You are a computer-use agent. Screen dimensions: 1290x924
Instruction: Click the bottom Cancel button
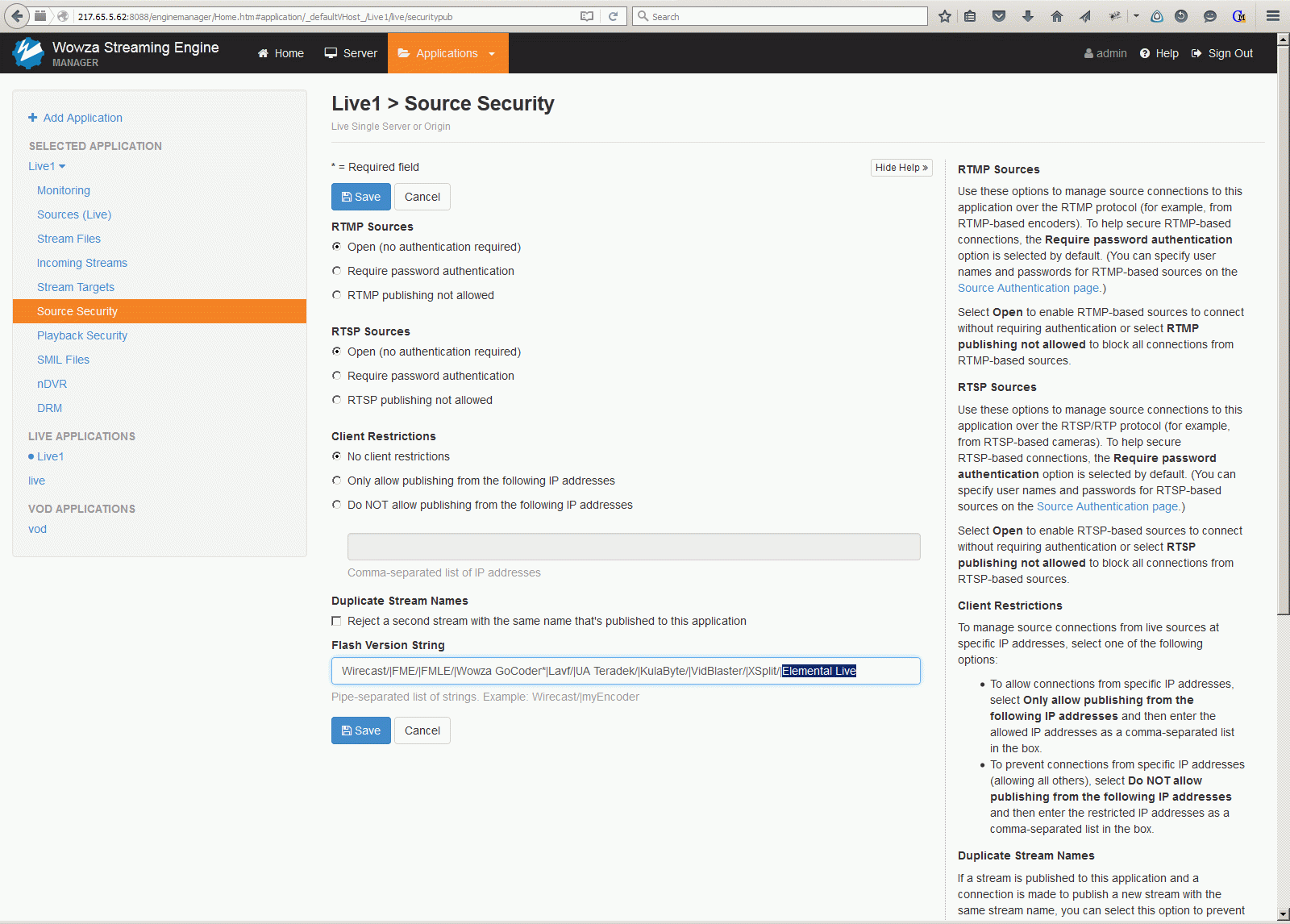pos(422,730)
